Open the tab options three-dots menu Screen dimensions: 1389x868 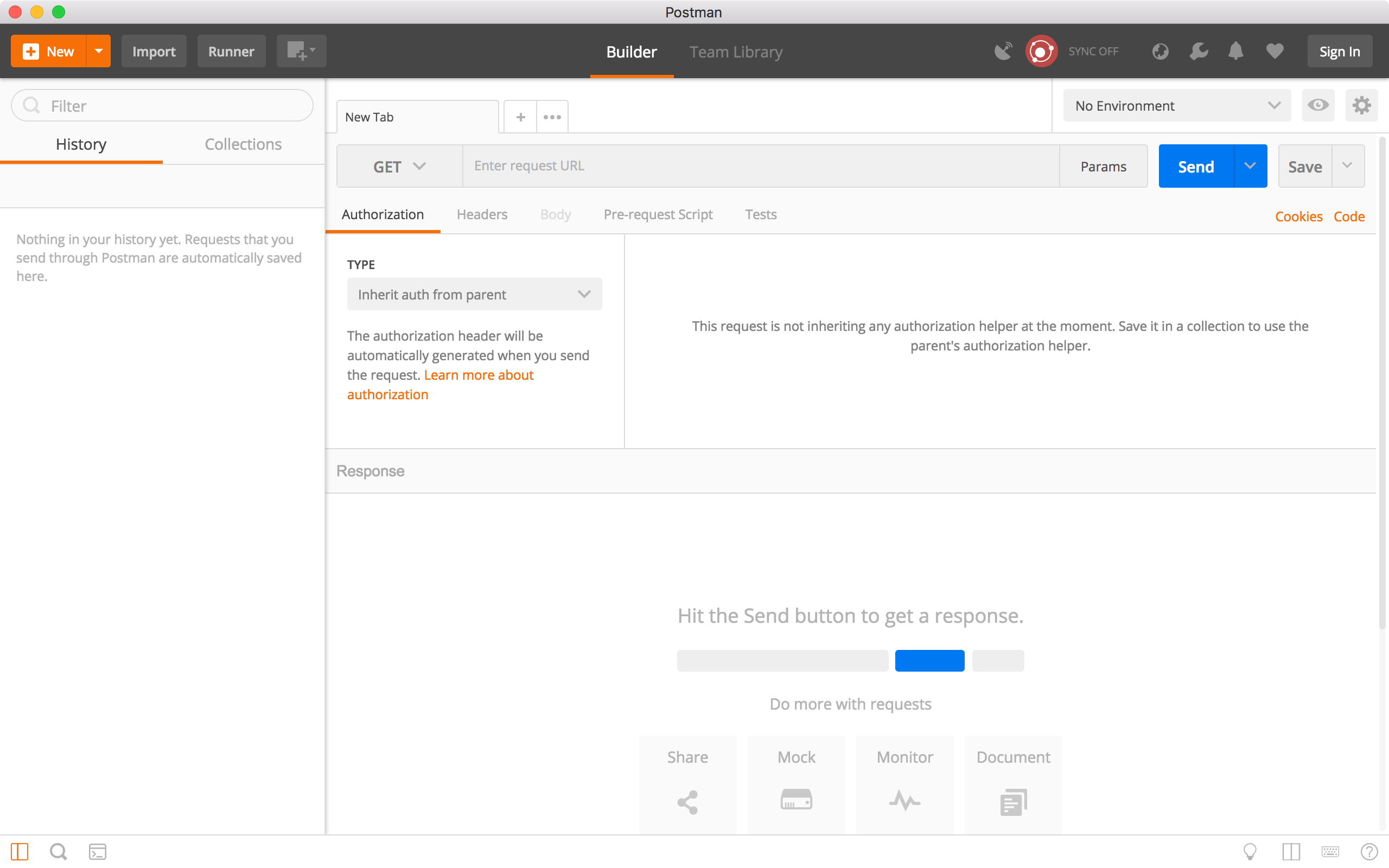[x=552, y=117]
